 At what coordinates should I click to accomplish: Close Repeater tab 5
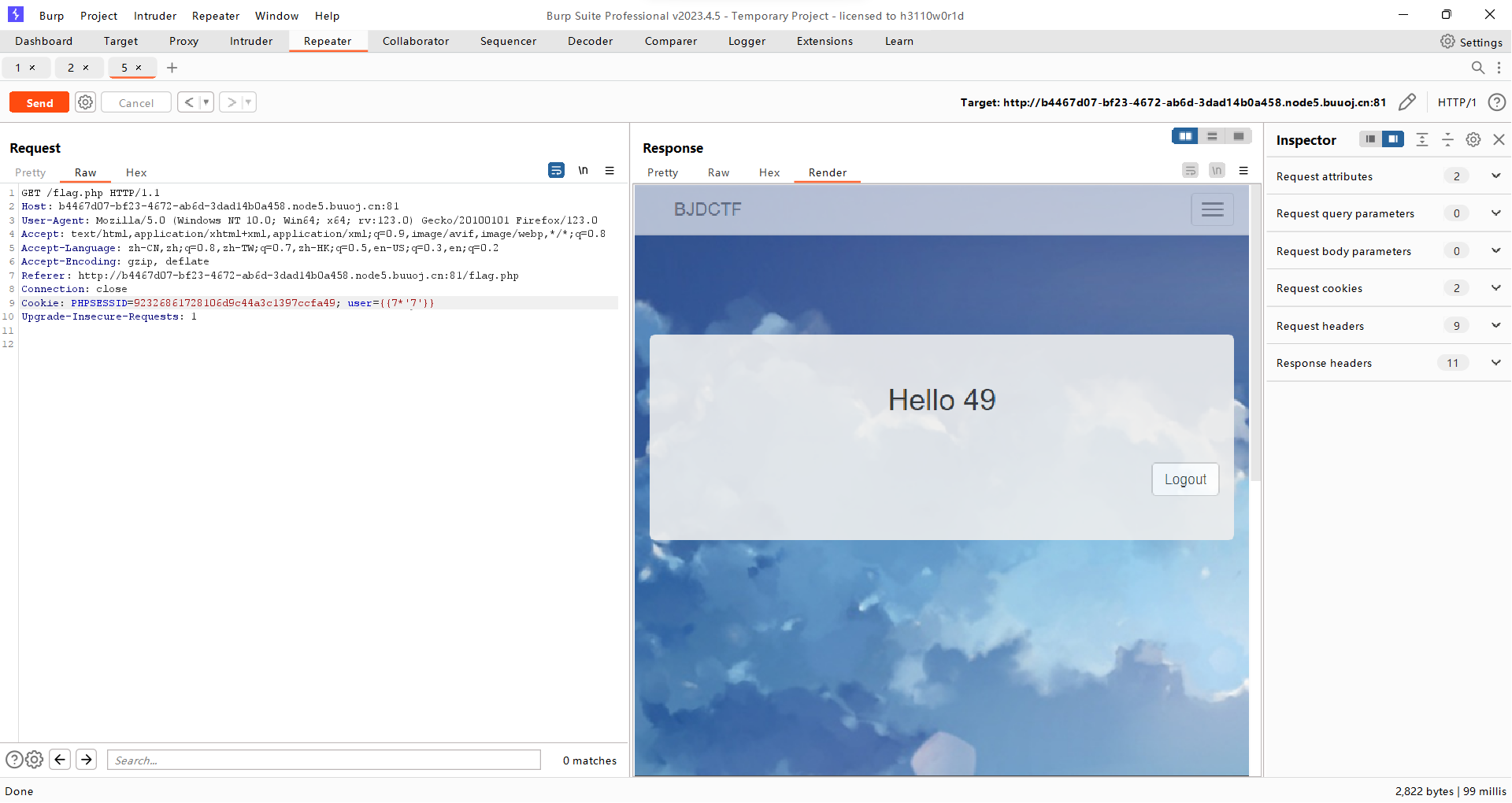coord(139,68)
